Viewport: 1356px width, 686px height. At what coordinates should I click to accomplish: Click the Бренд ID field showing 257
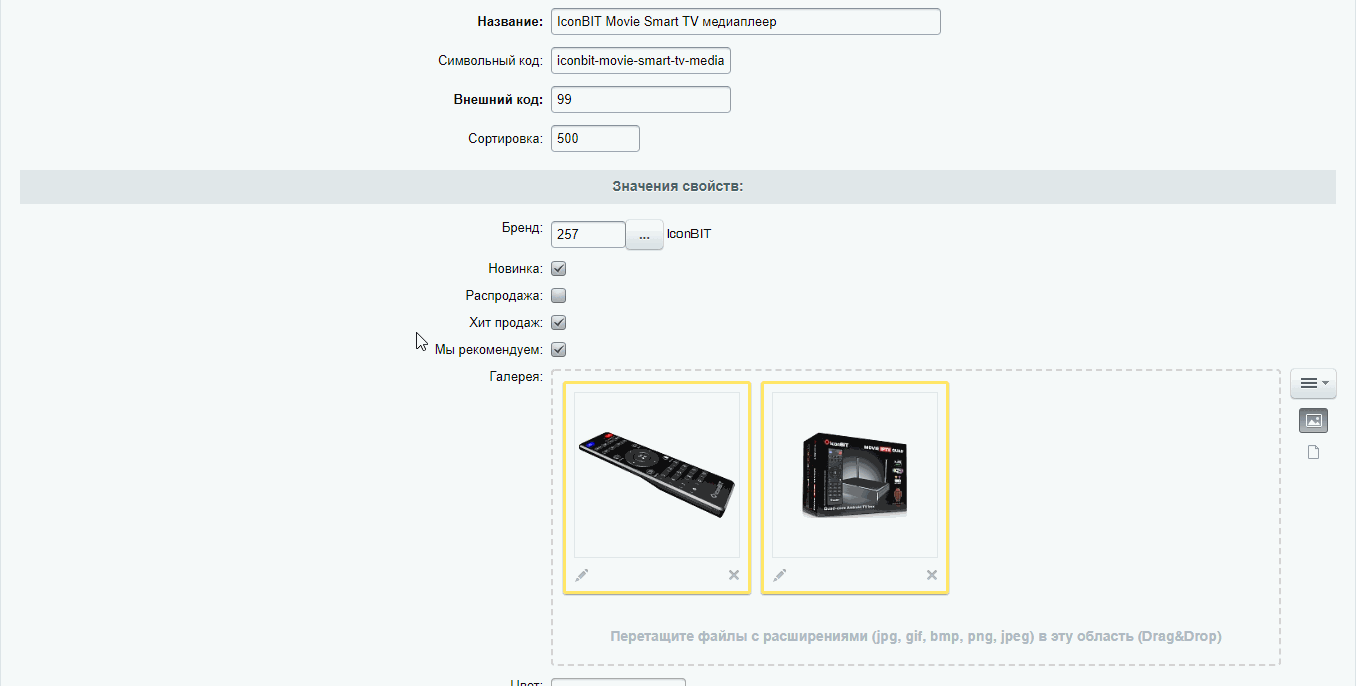coord(589,235)
